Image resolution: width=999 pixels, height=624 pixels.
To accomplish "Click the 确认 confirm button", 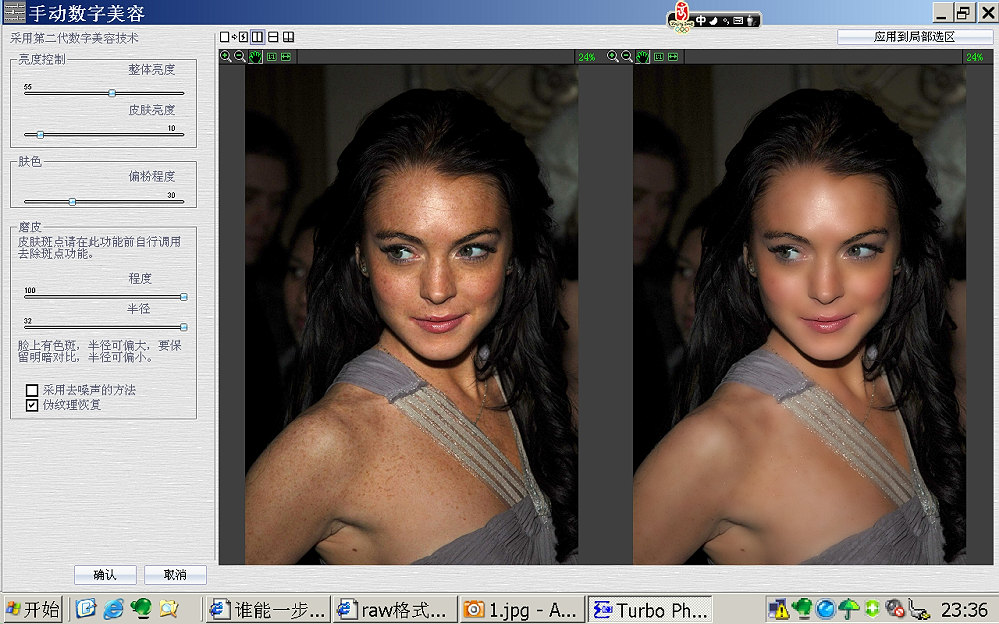I will (105, 575).
